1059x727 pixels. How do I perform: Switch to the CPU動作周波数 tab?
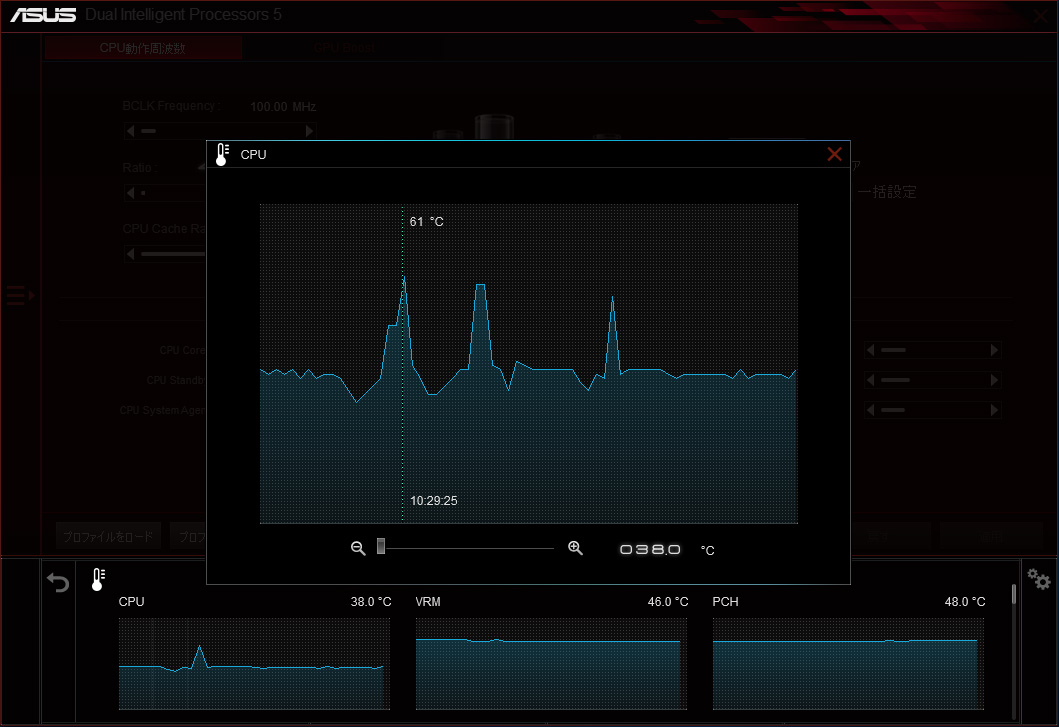pyautogui.click(x=142, y=48)
